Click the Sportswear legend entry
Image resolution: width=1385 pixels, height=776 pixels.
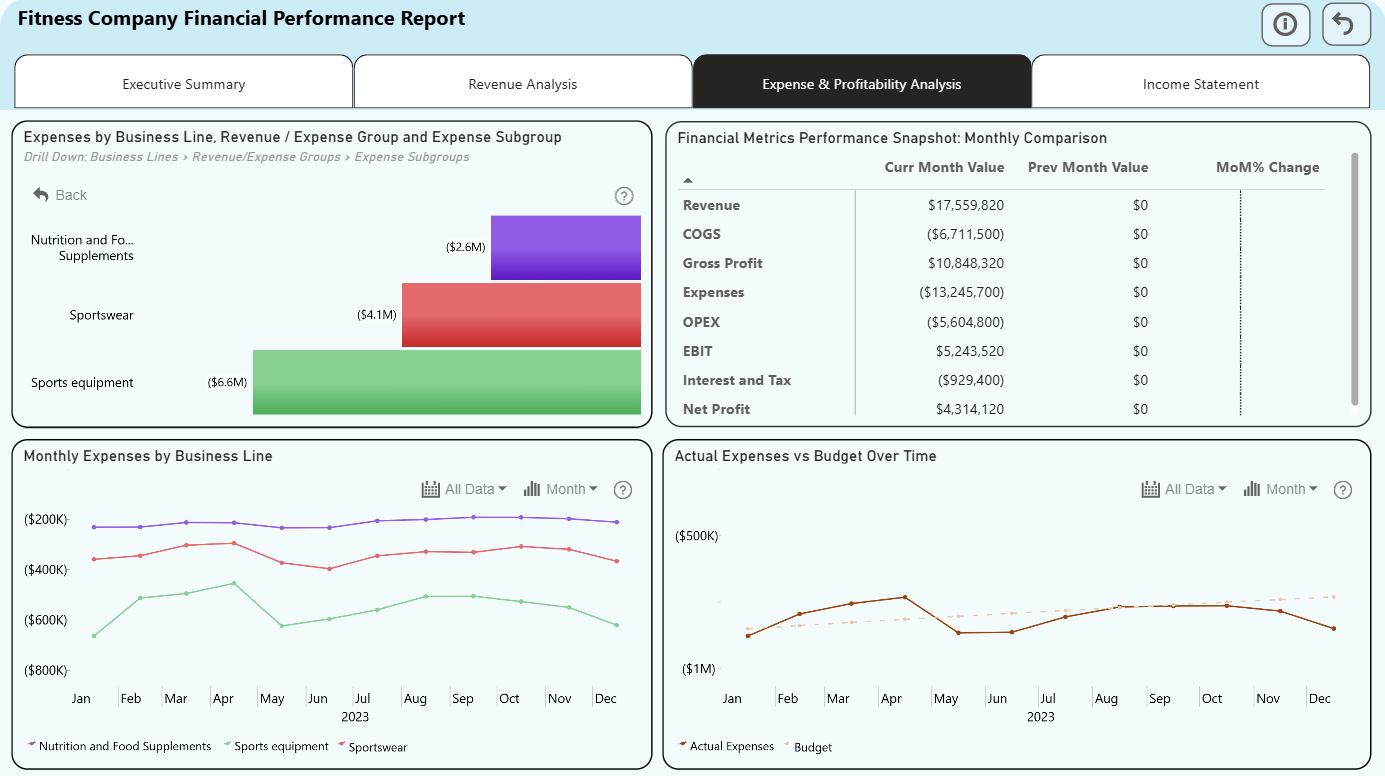pos(373,747)
